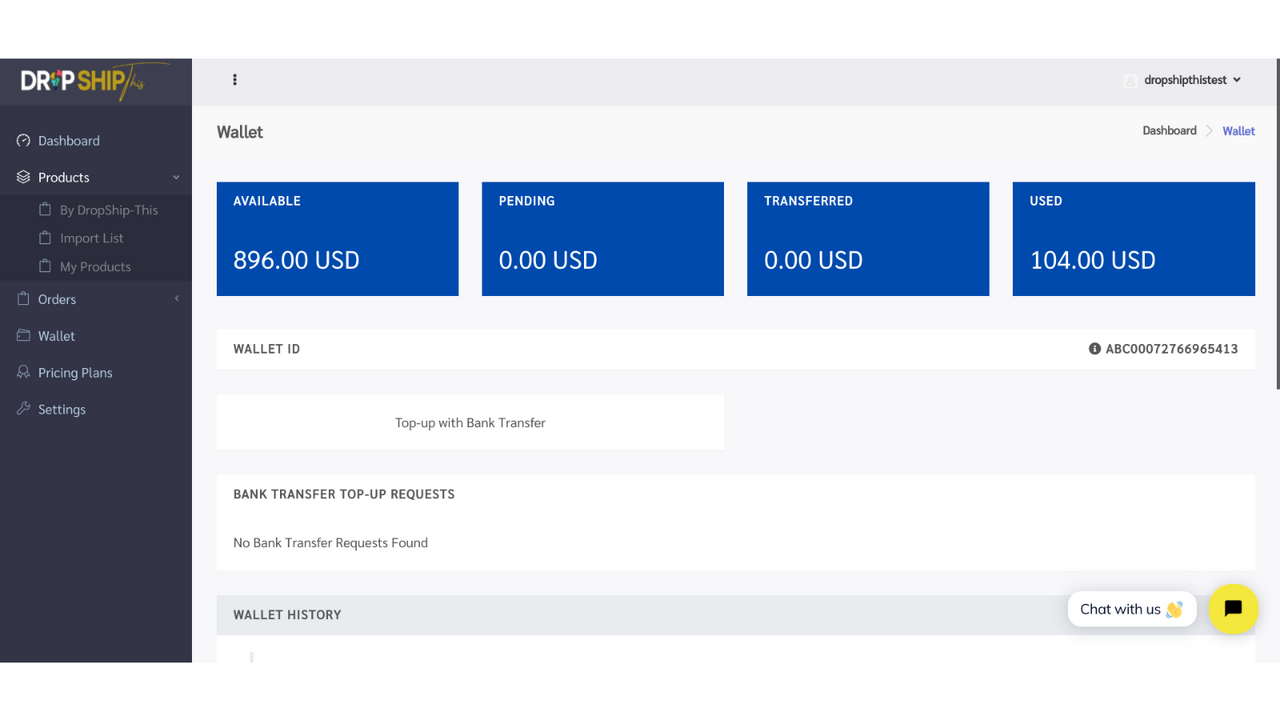The image size is (1280, 720).
Task: Click the Wallet breadcrumb link
Action: click(1238, 130)
